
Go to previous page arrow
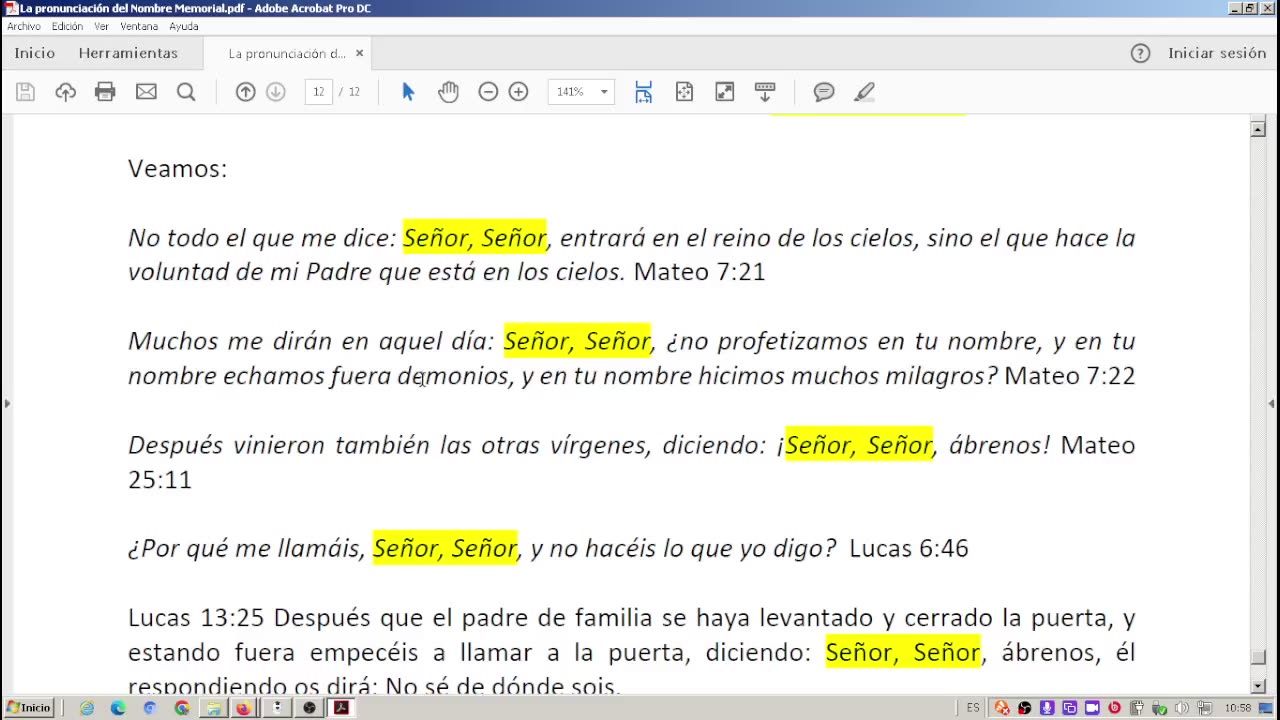(245, 92)
